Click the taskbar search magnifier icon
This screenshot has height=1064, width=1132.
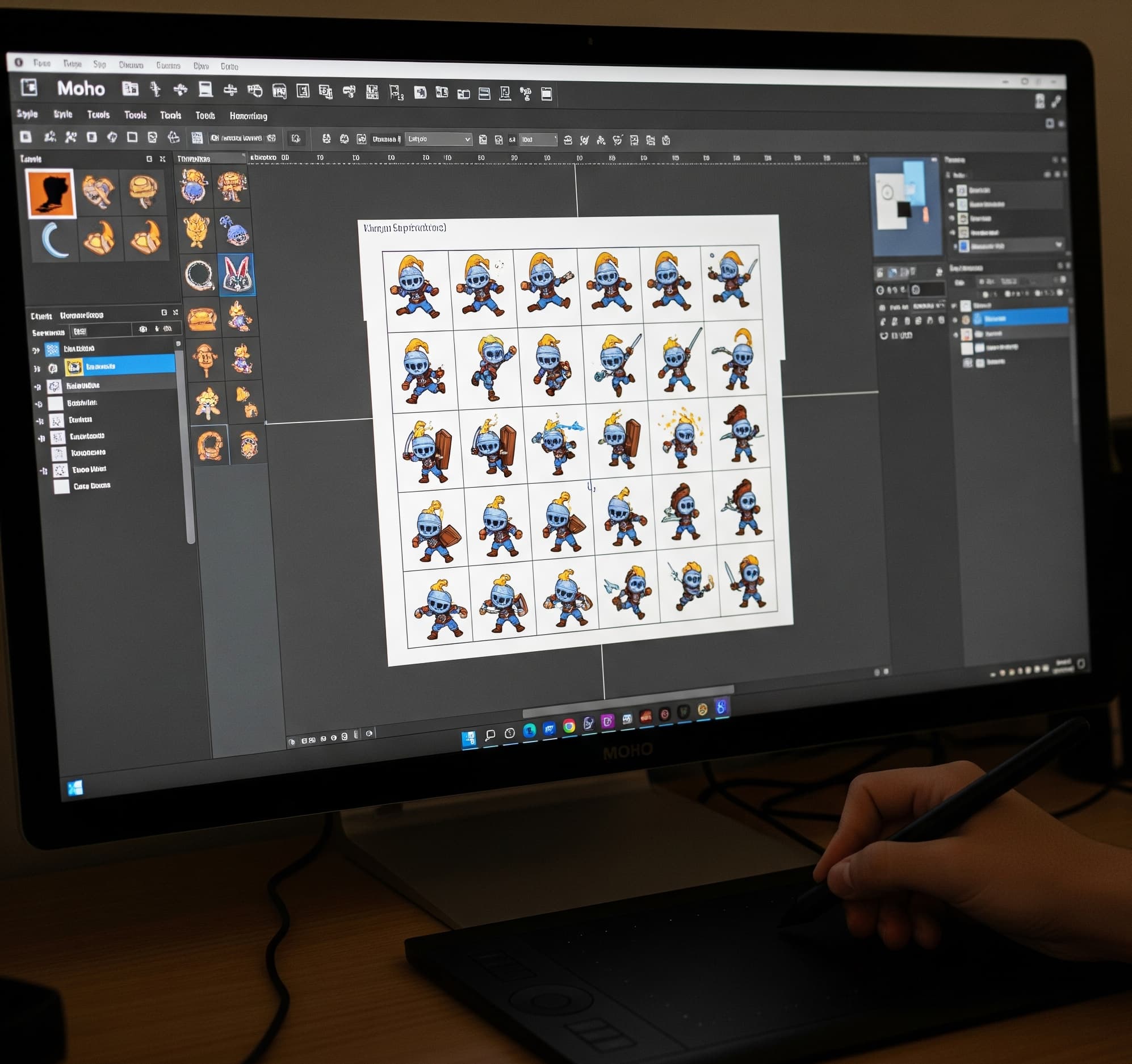point(490,735)
